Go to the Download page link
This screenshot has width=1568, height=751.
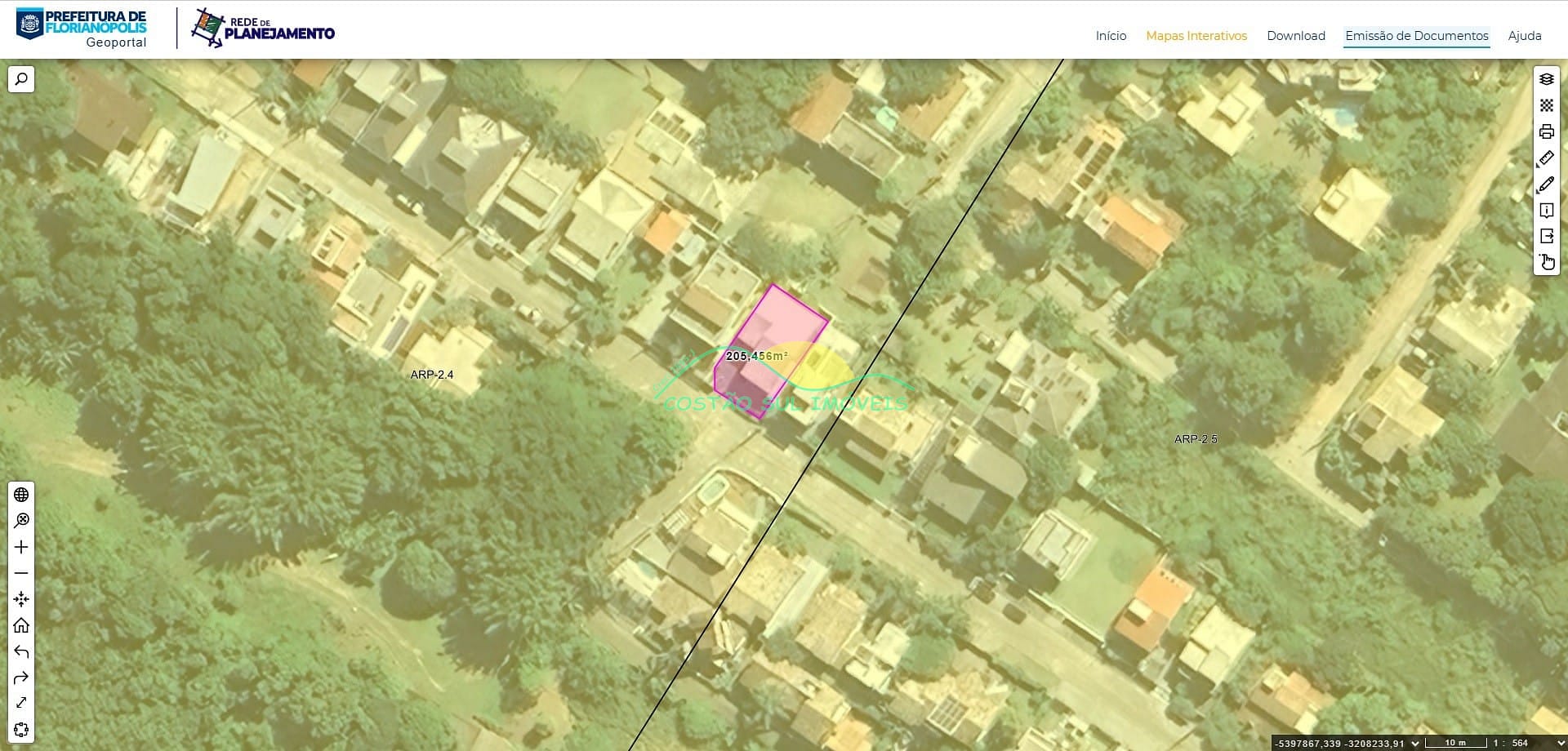click(1295, 36)
